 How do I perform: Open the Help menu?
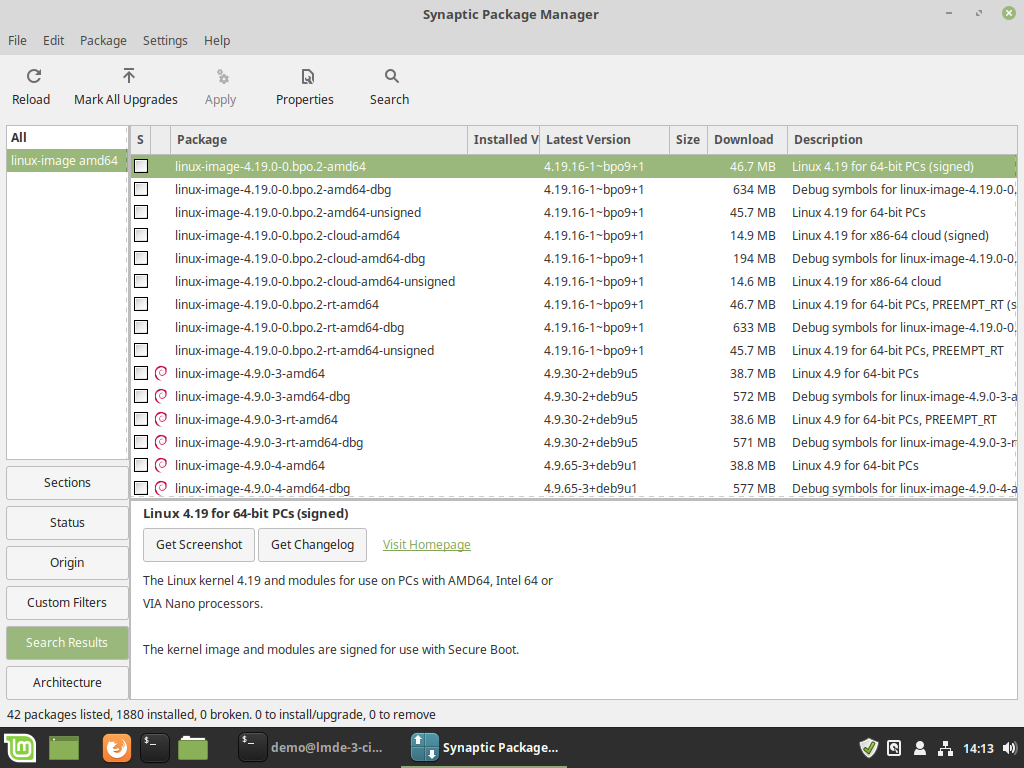pyautogui.click(x=217, y=40)
